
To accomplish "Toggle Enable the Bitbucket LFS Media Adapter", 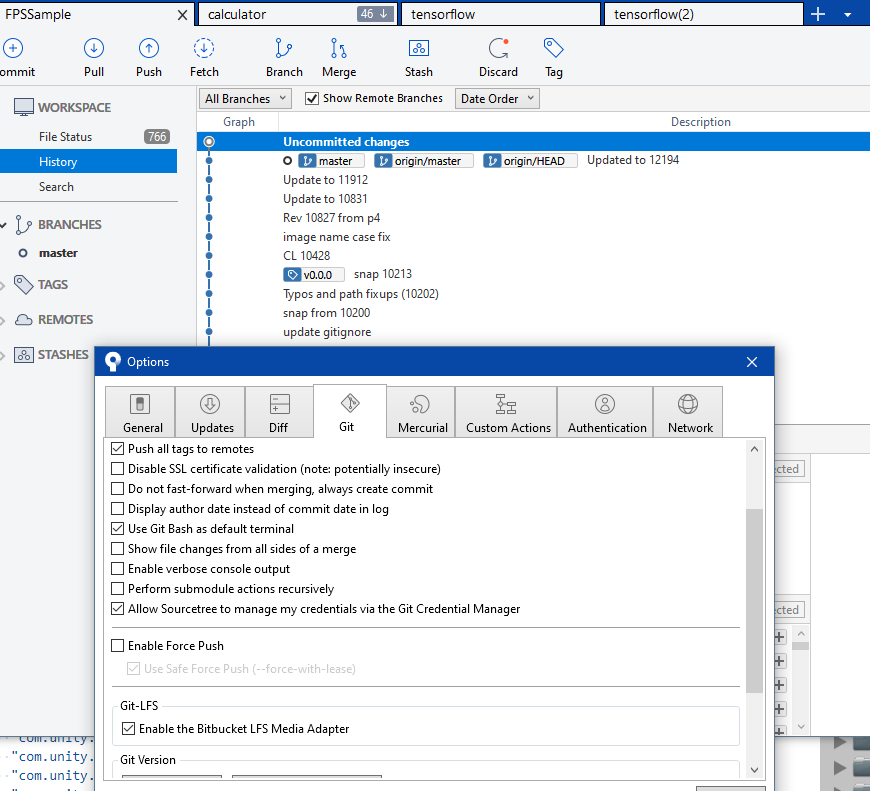I will coord(128,728).
